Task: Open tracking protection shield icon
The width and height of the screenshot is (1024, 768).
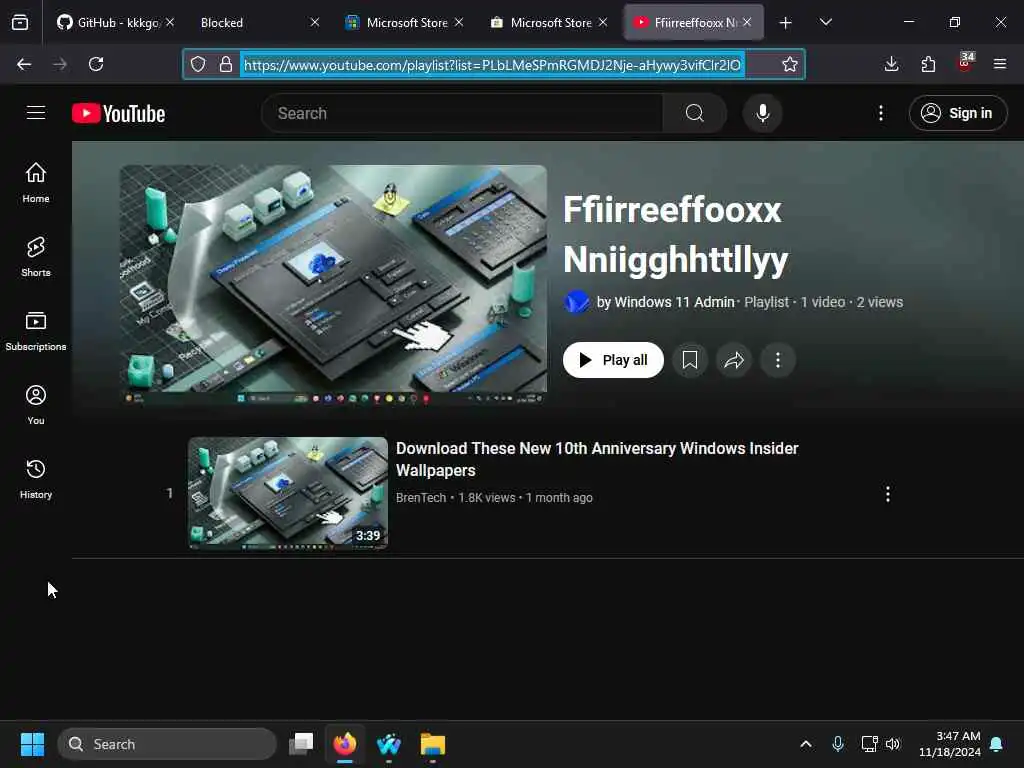Action: point(198,64)
